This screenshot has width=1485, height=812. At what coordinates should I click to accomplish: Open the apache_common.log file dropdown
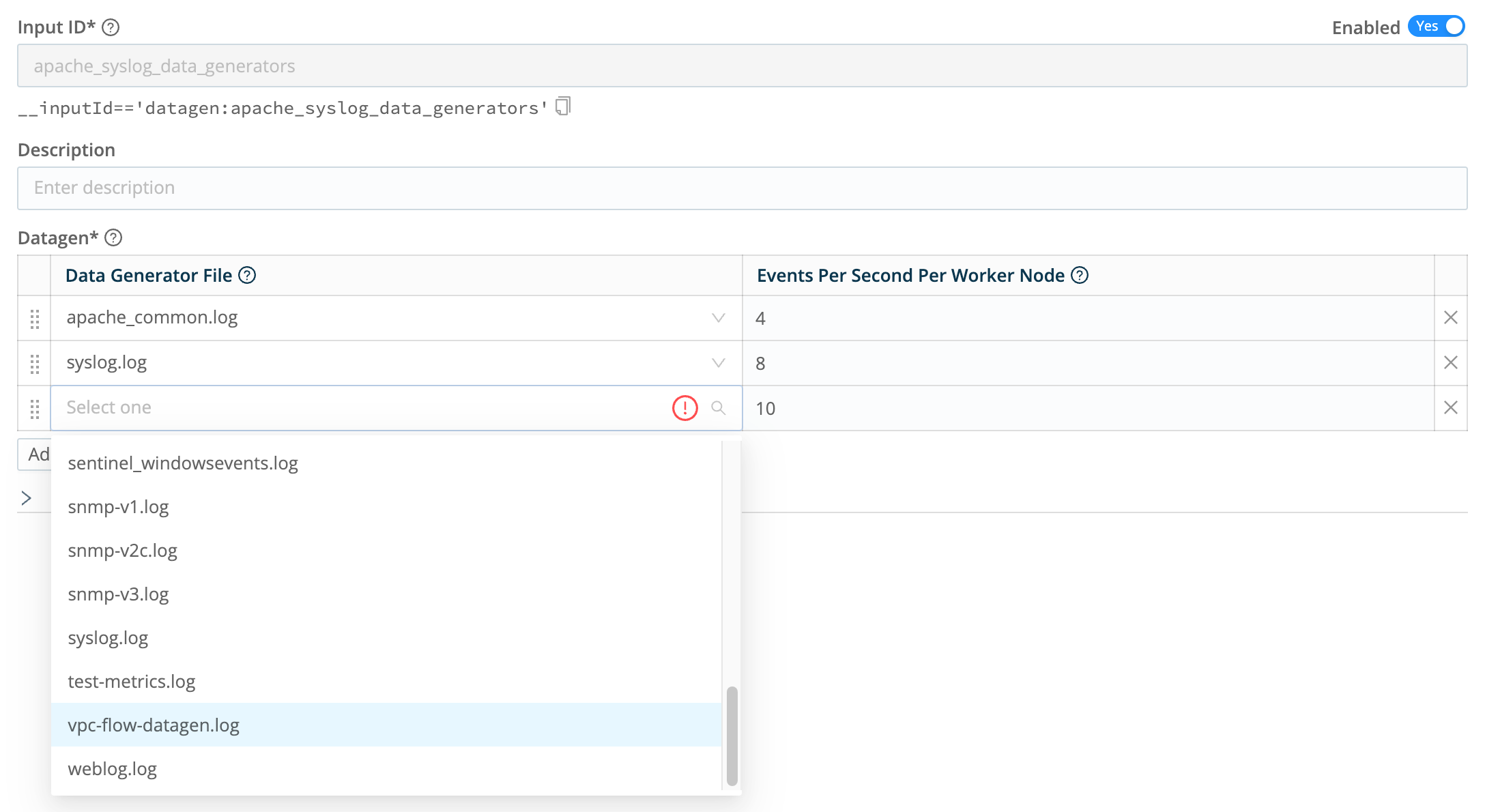tap(717, 317)
